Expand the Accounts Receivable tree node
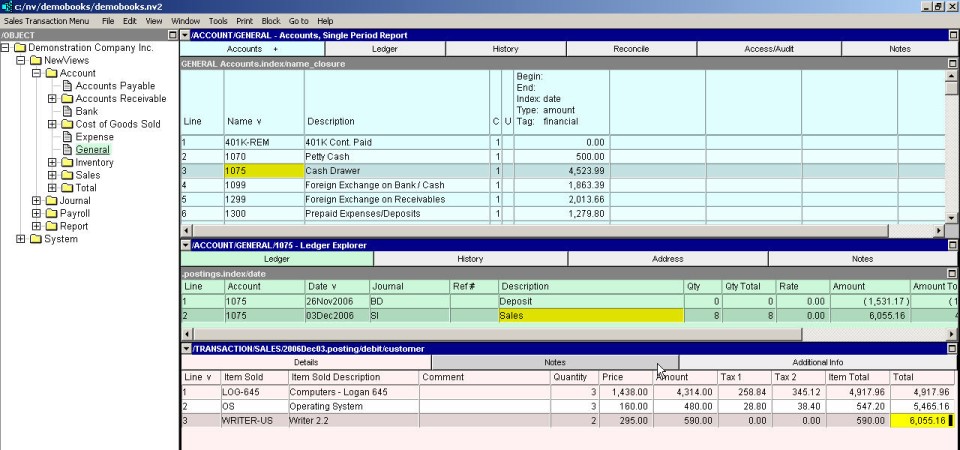The width and height of the screenshot is (960, 450). [53, 99]
